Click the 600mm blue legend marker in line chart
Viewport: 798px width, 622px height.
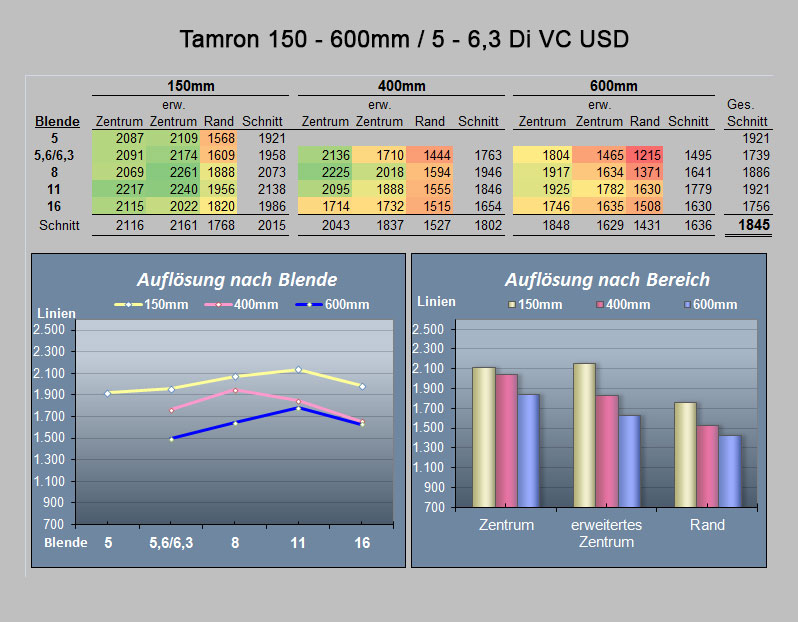(309, 304)
